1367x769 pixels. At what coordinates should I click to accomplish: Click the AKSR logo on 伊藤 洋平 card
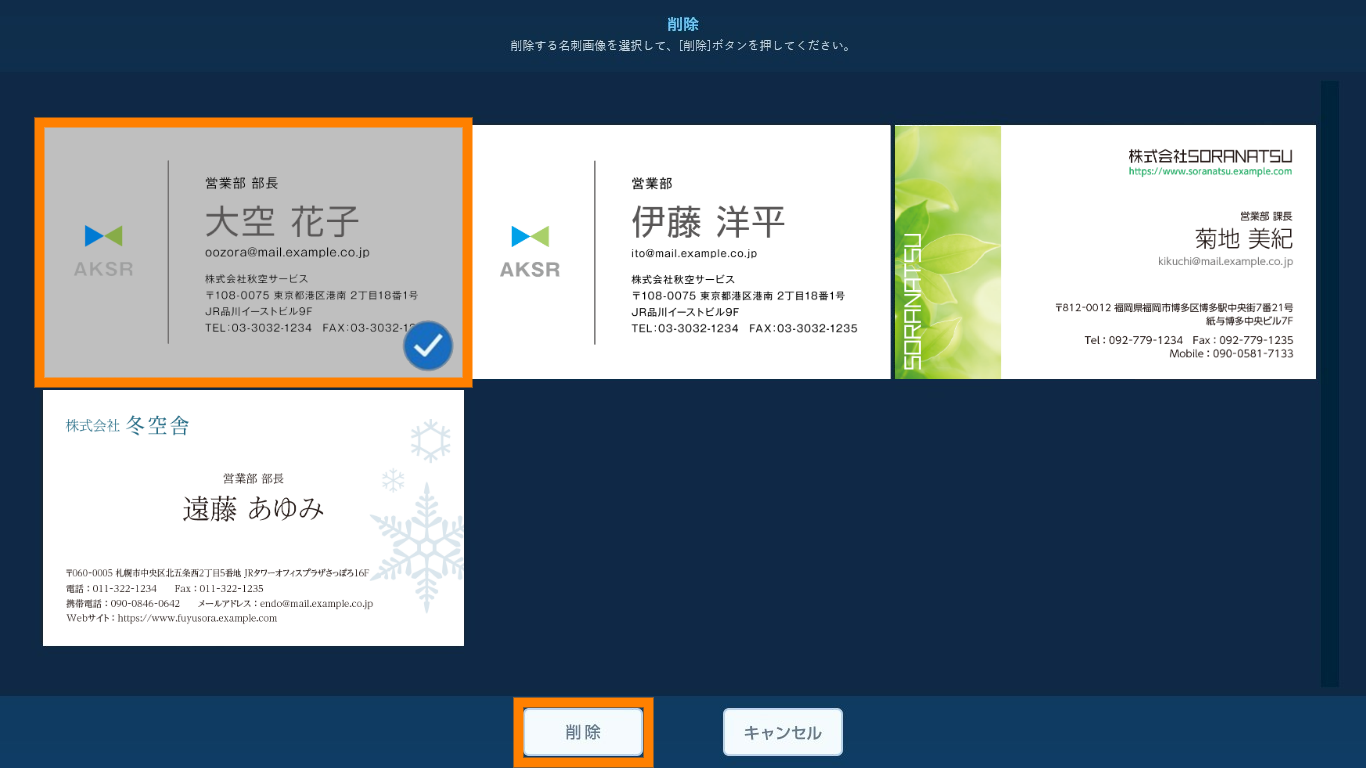click(x=529, y=251)
